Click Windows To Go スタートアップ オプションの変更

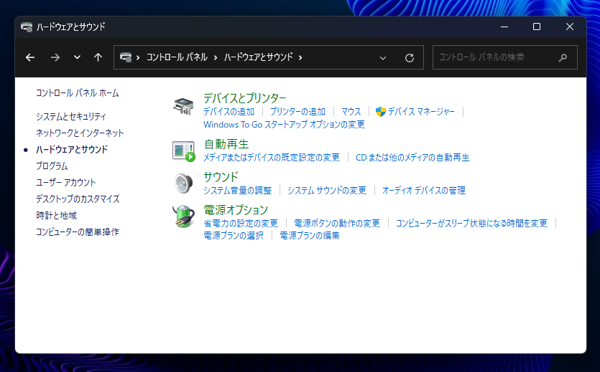[x=284, y=124]
